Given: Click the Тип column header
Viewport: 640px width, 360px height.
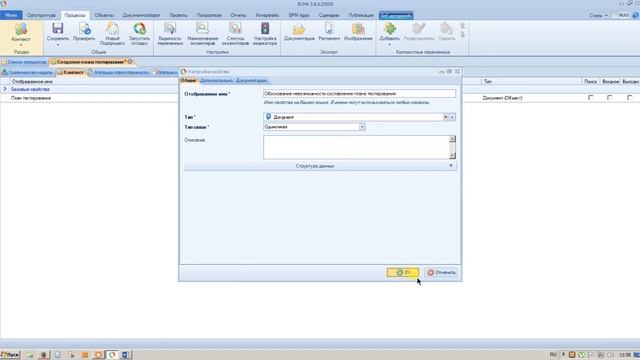Looking at the screenshot, I should (x=531, y=82).
